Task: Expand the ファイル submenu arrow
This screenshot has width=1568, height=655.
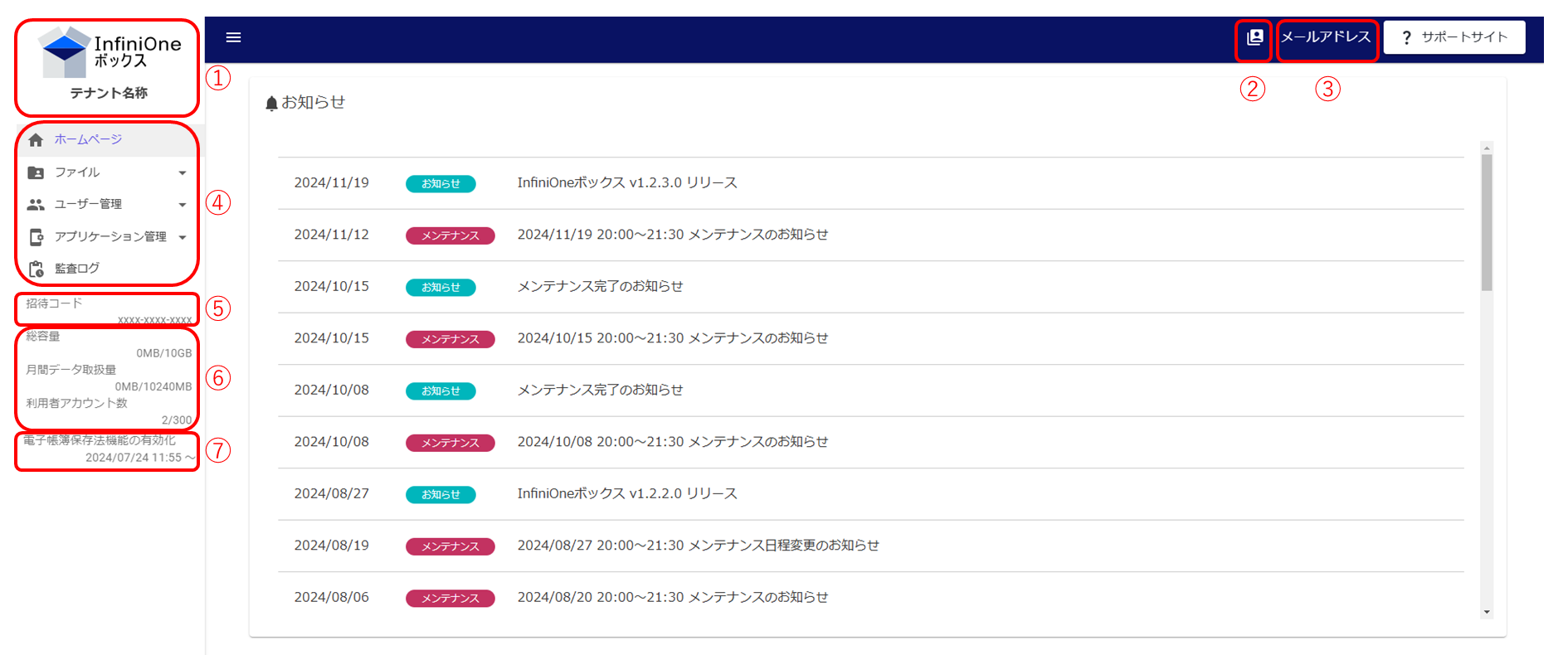Action: (183, 172)
